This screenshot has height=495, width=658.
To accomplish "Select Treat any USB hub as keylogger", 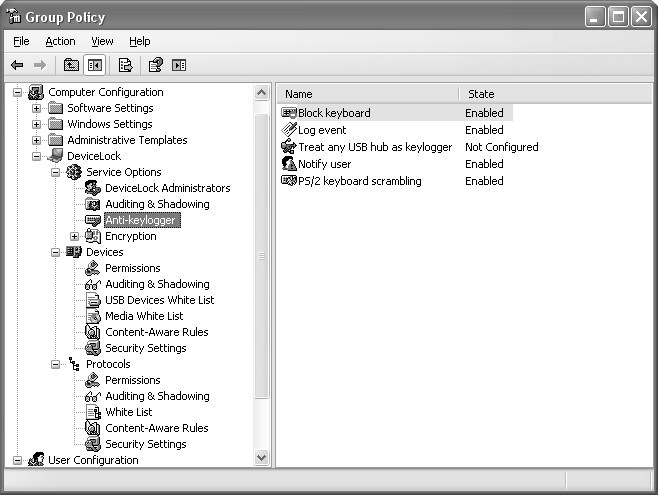I will click(374, 147).
